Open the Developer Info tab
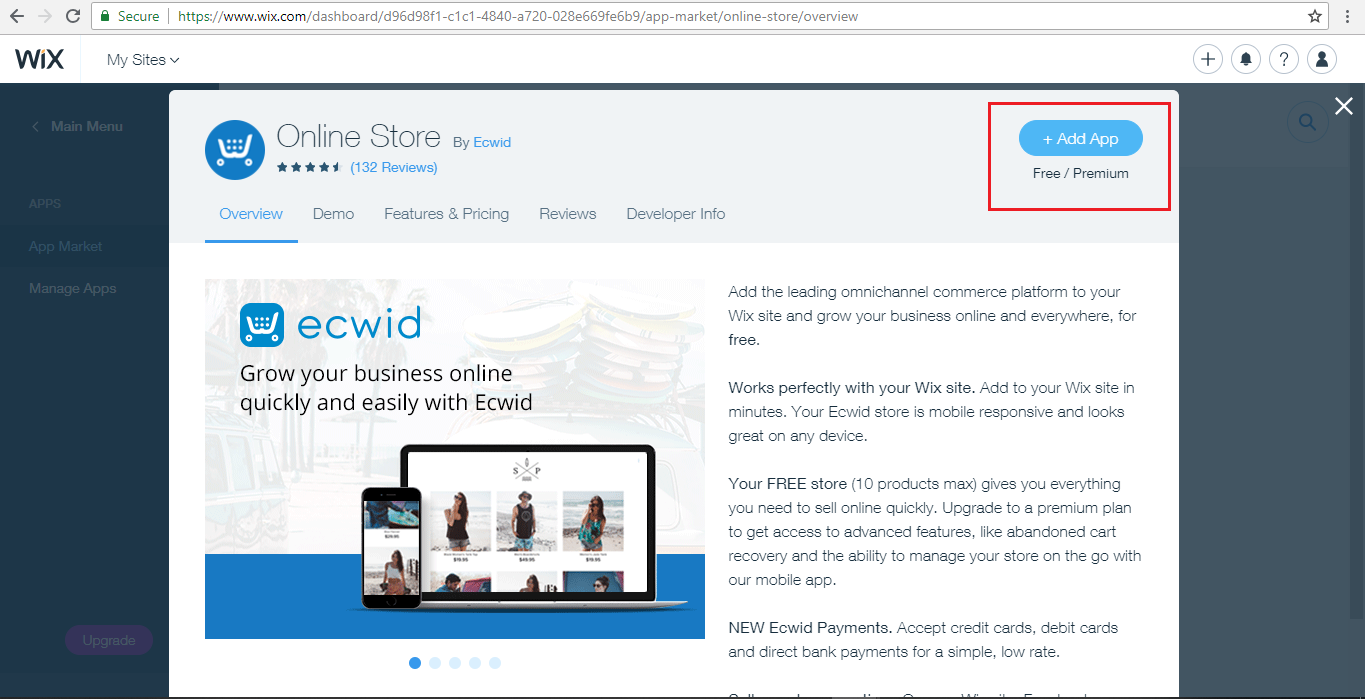Screen dimensions: 1365x699 (676, 214)
